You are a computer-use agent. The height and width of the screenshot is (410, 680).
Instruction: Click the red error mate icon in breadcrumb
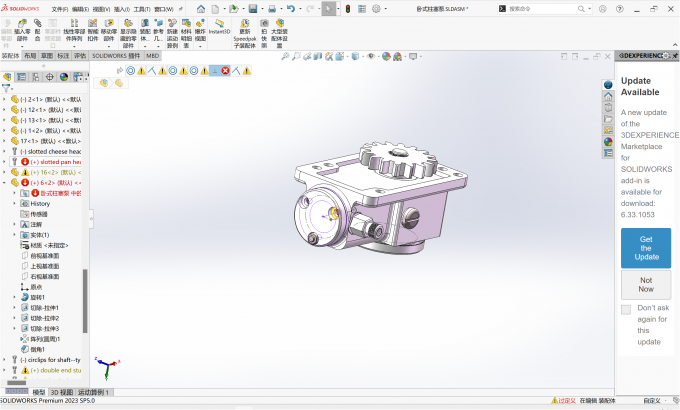[x=225, y=71]
